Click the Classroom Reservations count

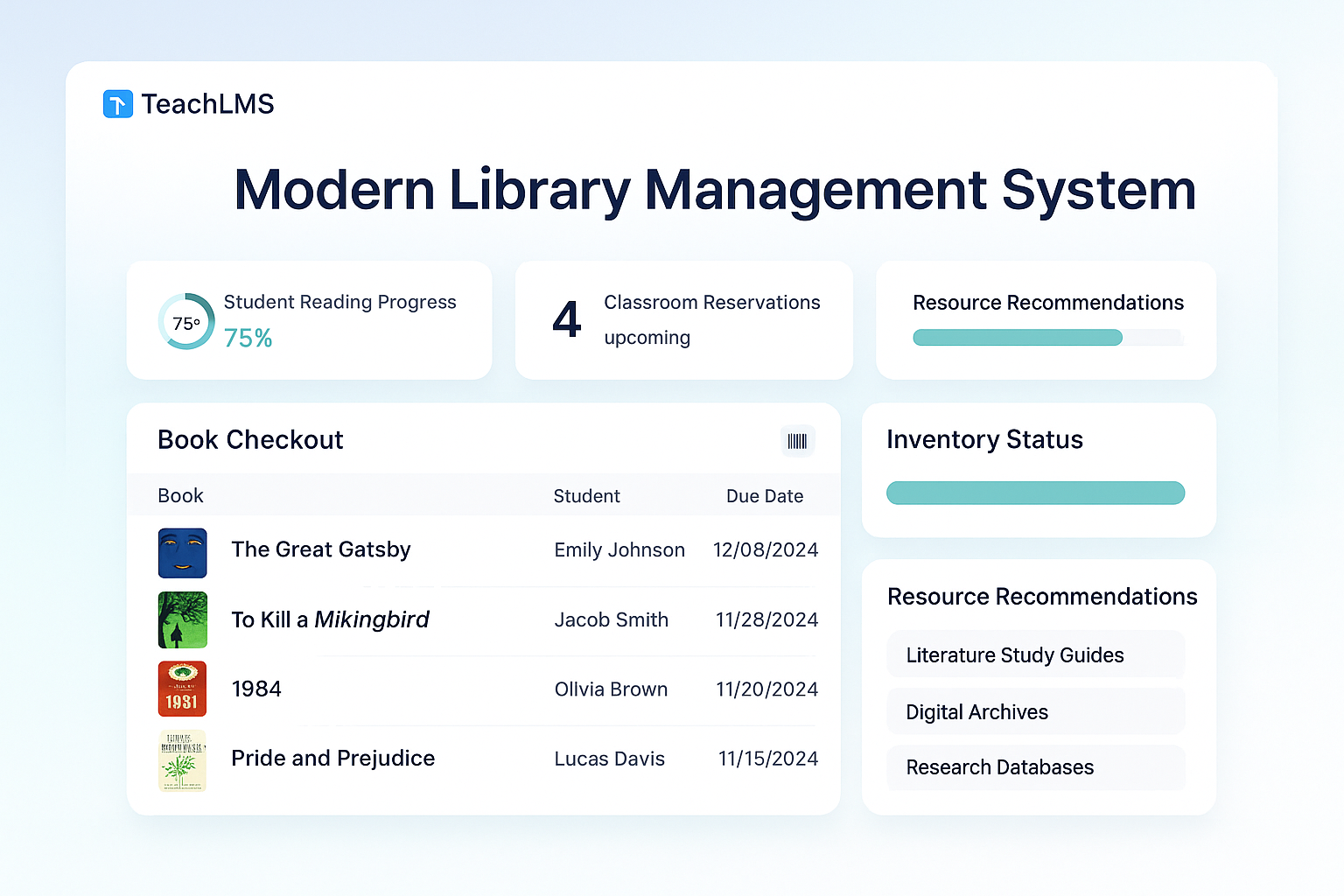[567, 320]
